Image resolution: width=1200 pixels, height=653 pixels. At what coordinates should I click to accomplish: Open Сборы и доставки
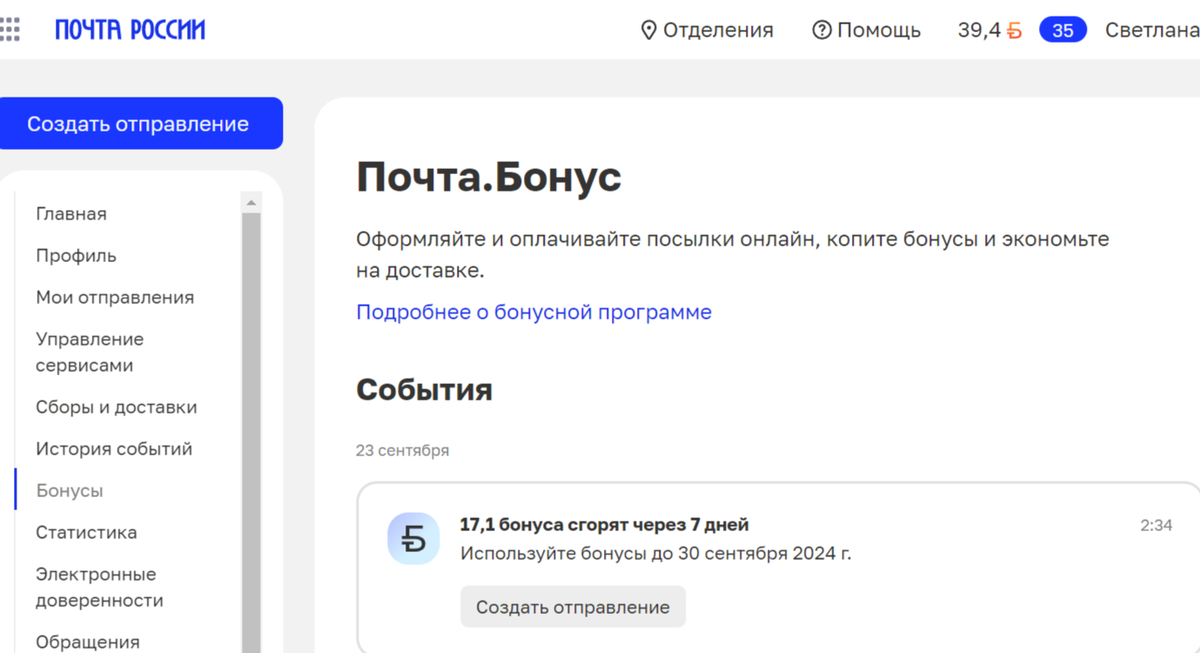(x=116, y=407)
